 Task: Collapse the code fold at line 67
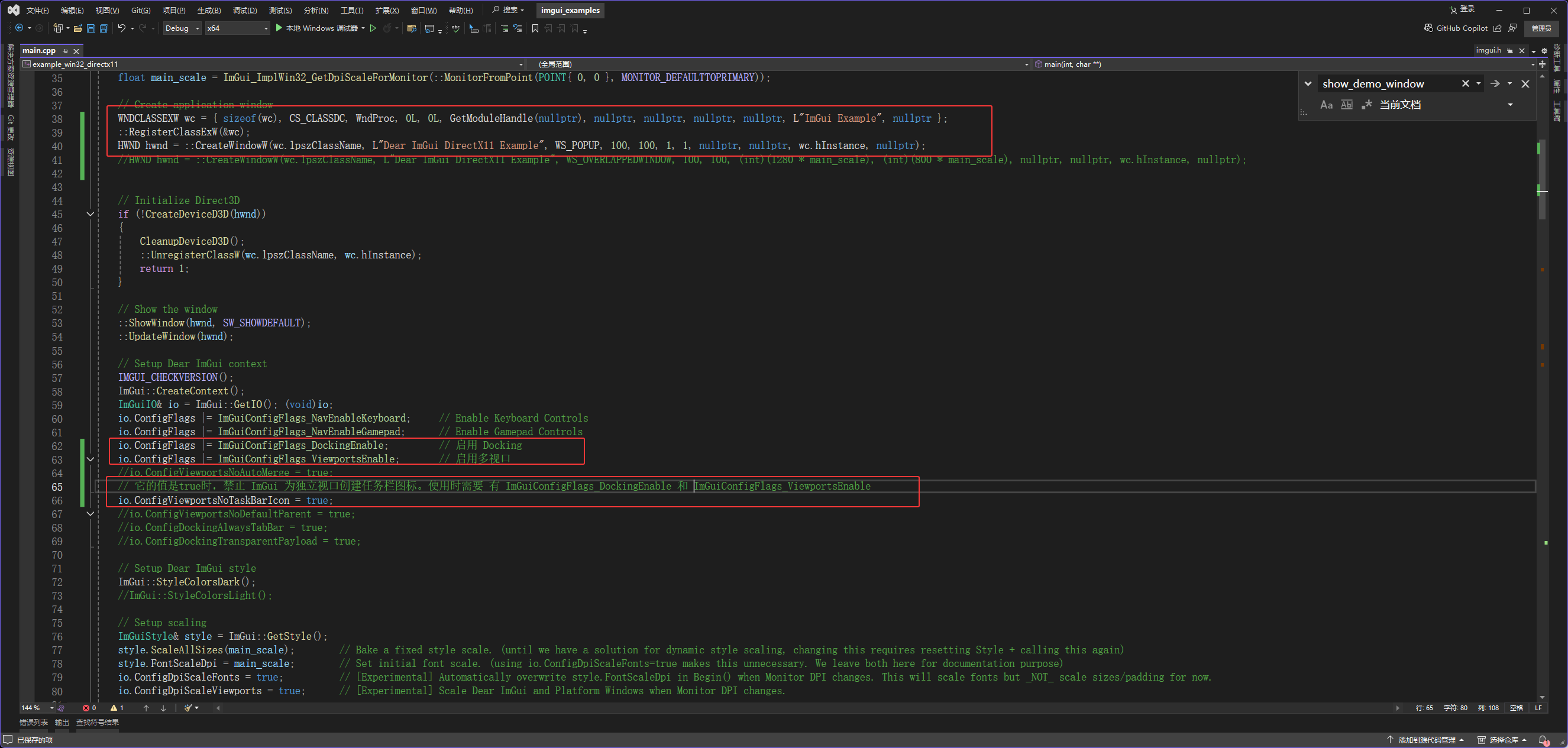pos(90,514)
